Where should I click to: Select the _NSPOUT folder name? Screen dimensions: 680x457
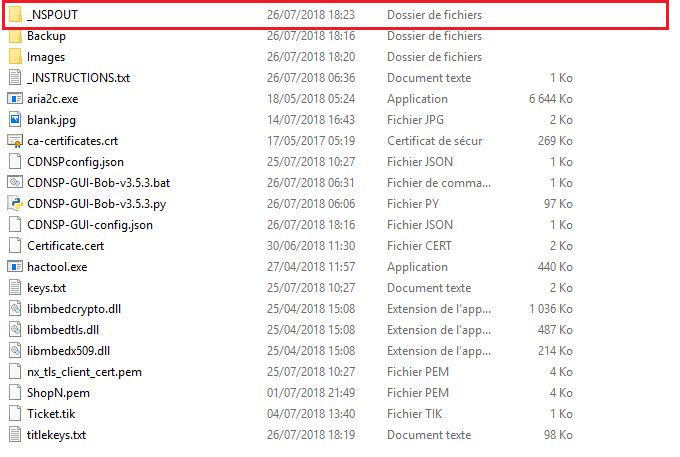[52, 15]
